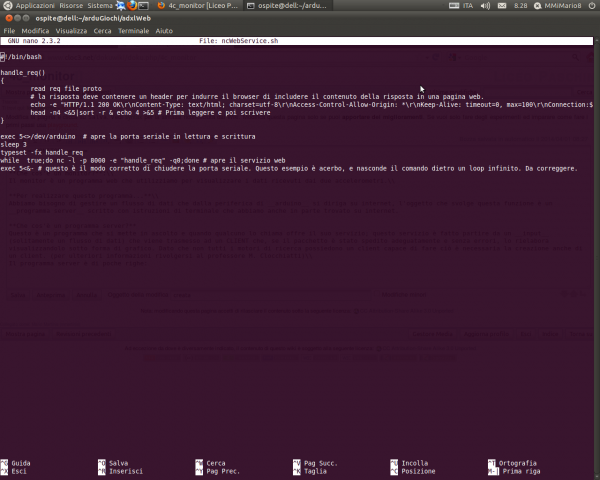This screenshot has height=480, width=600.
Task: Click the 'File: ncWebService.sh' header text
Action: coord(238,41)
